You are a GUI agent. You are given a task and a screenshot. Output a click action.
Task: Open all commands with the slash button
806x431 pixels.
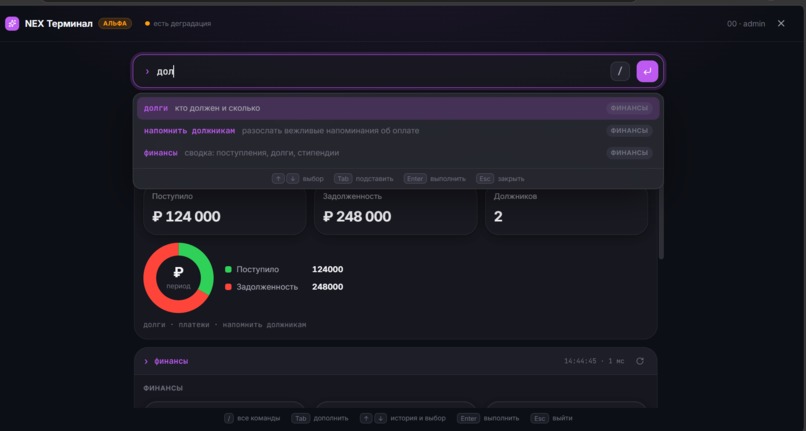[x=620, y=71]
